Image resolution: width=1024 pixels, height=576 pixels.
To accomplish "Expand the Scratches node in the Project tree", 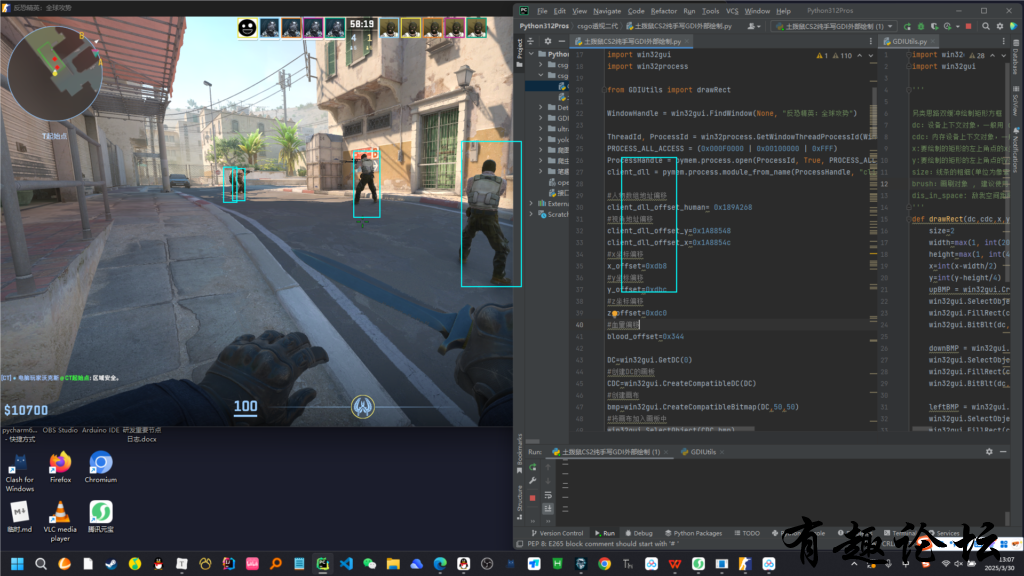I will point(532,214).
